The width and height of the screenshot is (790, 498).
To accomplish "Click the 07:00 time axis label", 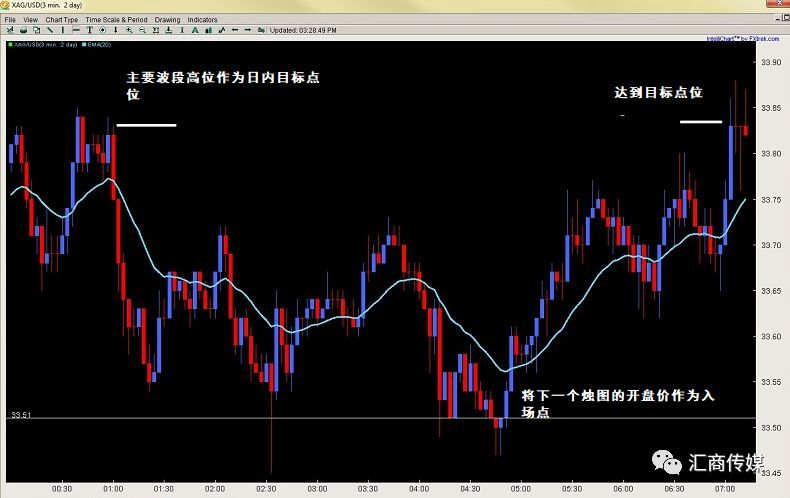I will (x=725, y=489).
